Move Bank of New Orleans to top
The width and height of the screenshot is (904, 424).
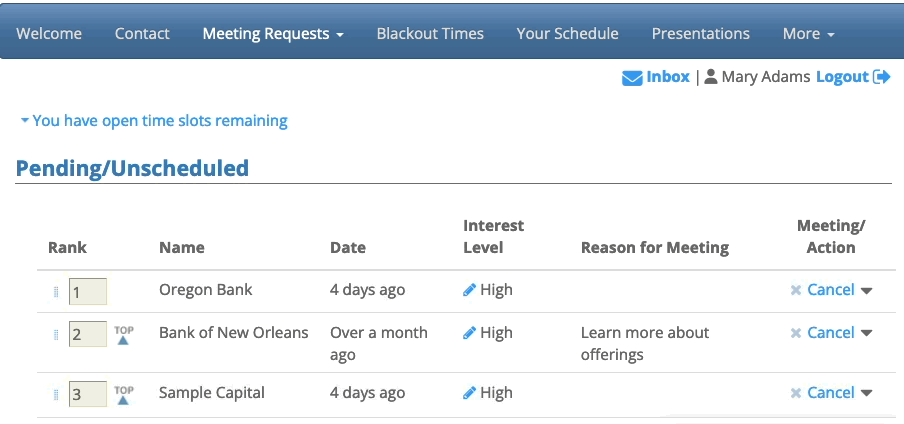click(x=123, y=334)
